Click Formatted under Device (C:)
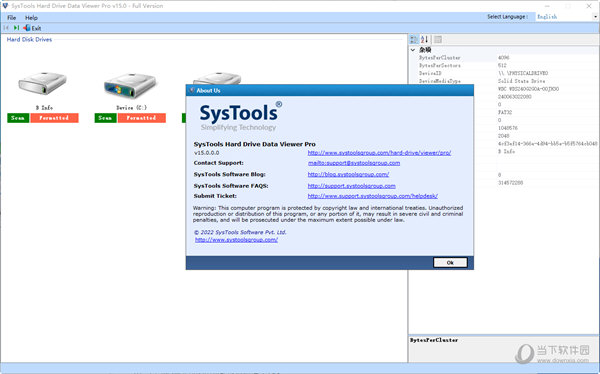Viewport: 600px width, 374px height. (142, 118)
